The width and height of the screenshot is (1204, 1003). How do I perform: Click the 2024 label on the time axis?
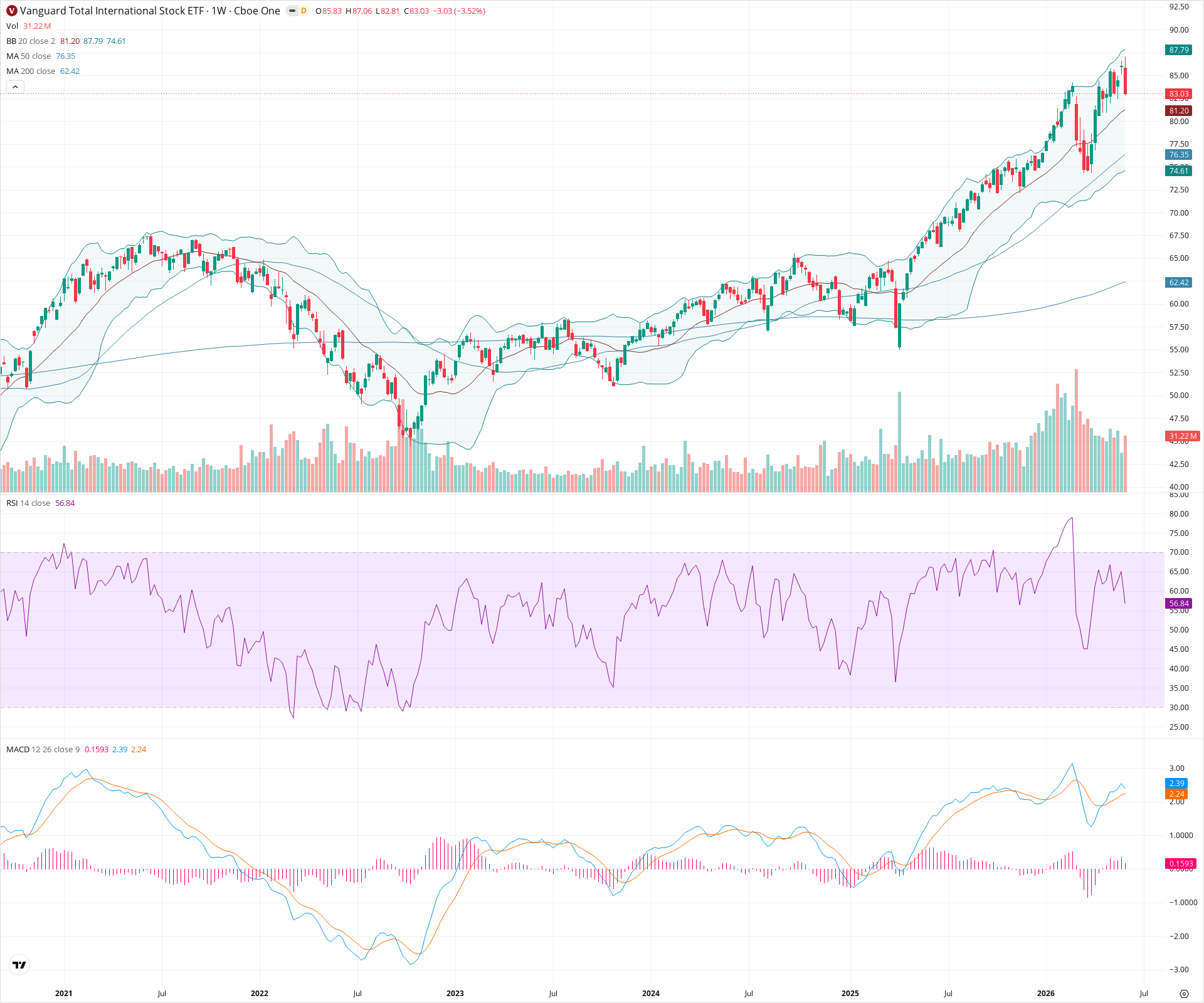[650, 994]
